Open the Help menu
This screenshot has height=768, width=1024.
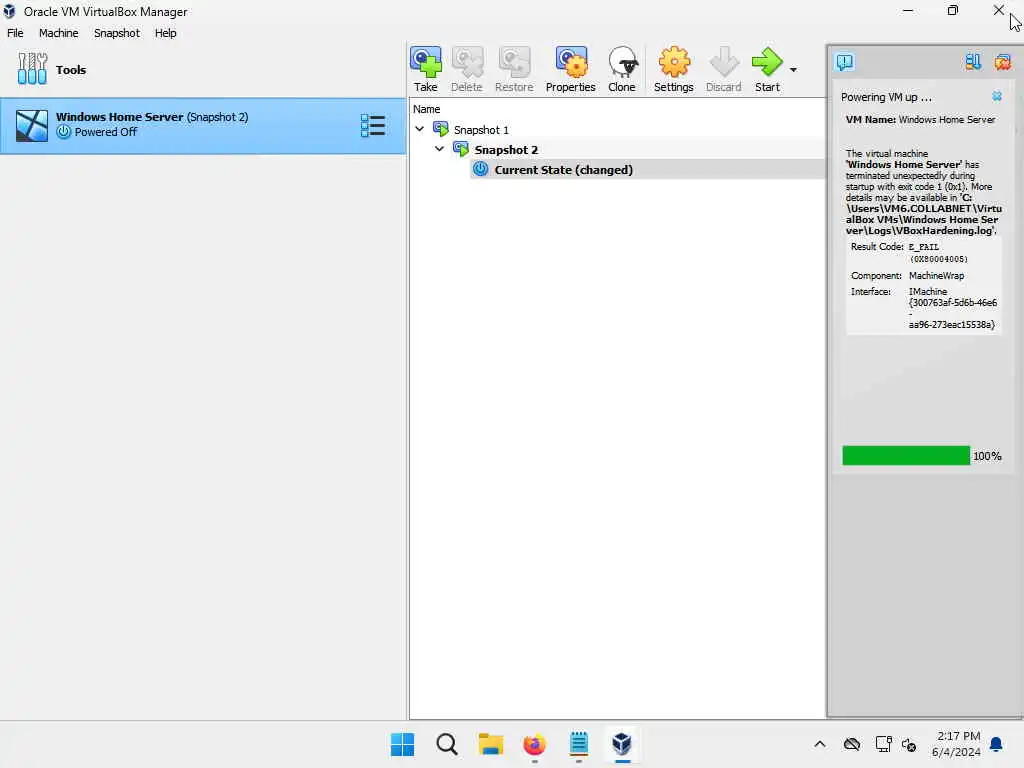[165, 33]
